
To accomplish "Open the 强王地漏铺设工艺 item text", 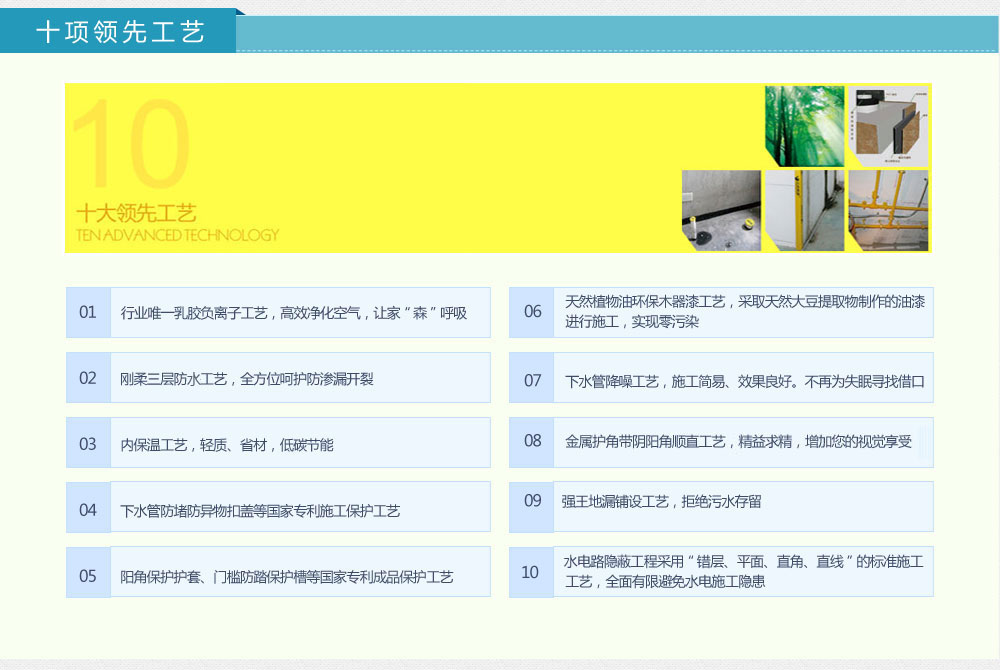I will pyautogui.click(x=661, y=502).
